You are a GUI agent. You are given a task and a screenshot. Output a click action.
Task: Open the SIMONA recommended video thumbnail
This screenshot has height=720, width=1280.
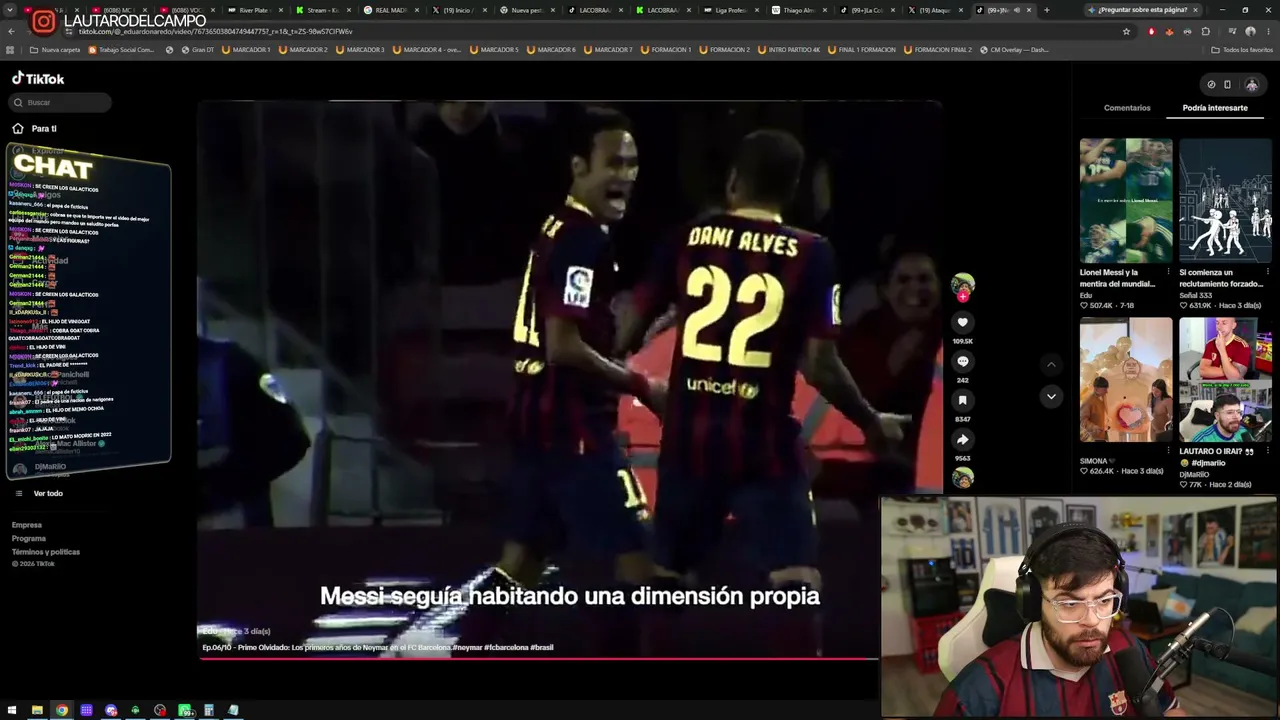pos(1126,380)
